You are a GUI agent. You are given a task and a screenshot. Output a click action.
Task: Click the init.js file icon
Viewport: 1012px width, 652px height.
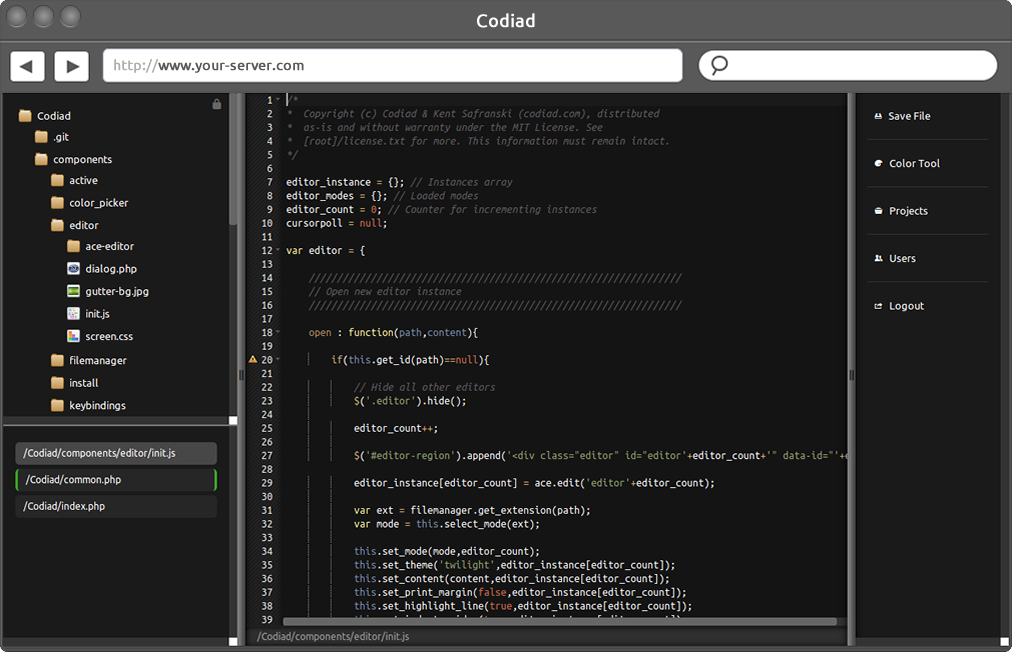pos(74,313)
